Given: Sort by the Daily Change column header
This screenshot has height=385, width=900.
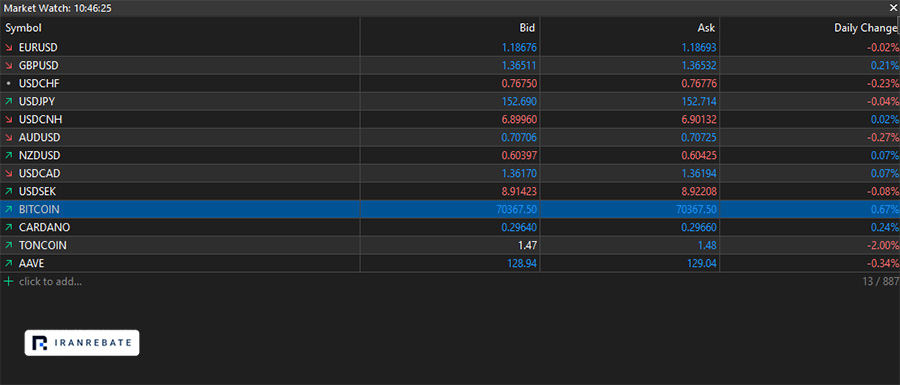Looking at the screenshot, I should (809, 28).
